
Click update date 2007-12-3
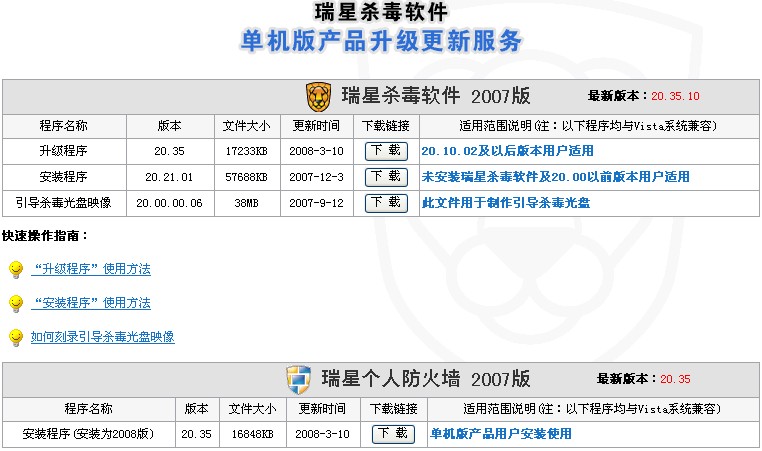click(316, 177)
